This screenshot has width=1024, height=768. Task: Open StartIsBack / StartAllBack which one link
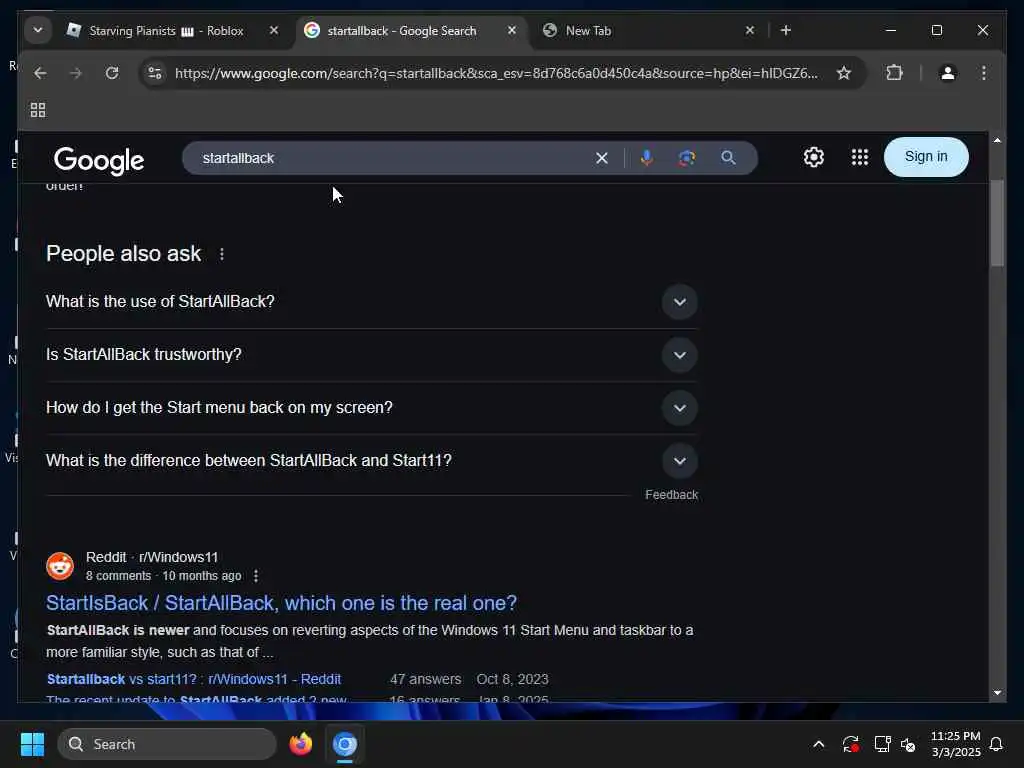coord(281,603)
